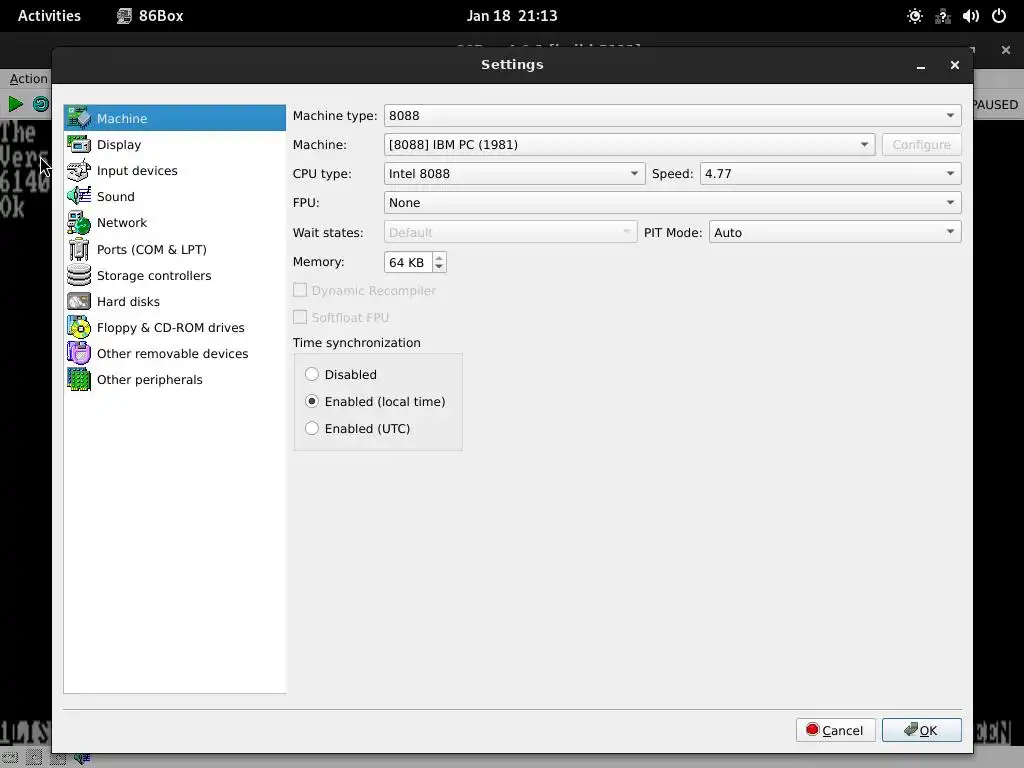Screen dimensions: 1024x768
Task: Minimize the Settings dialog
Action: [921, 65]
